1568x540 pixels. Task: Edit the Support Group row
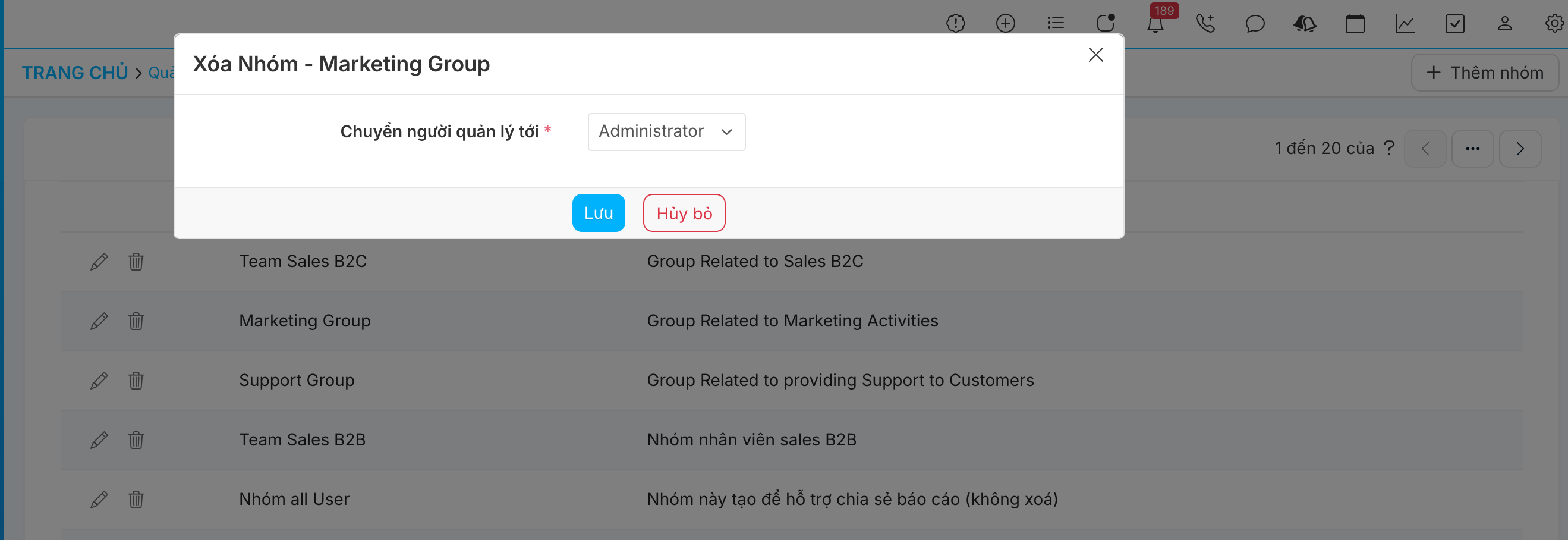pyautogui.click(x=99, y=381)
